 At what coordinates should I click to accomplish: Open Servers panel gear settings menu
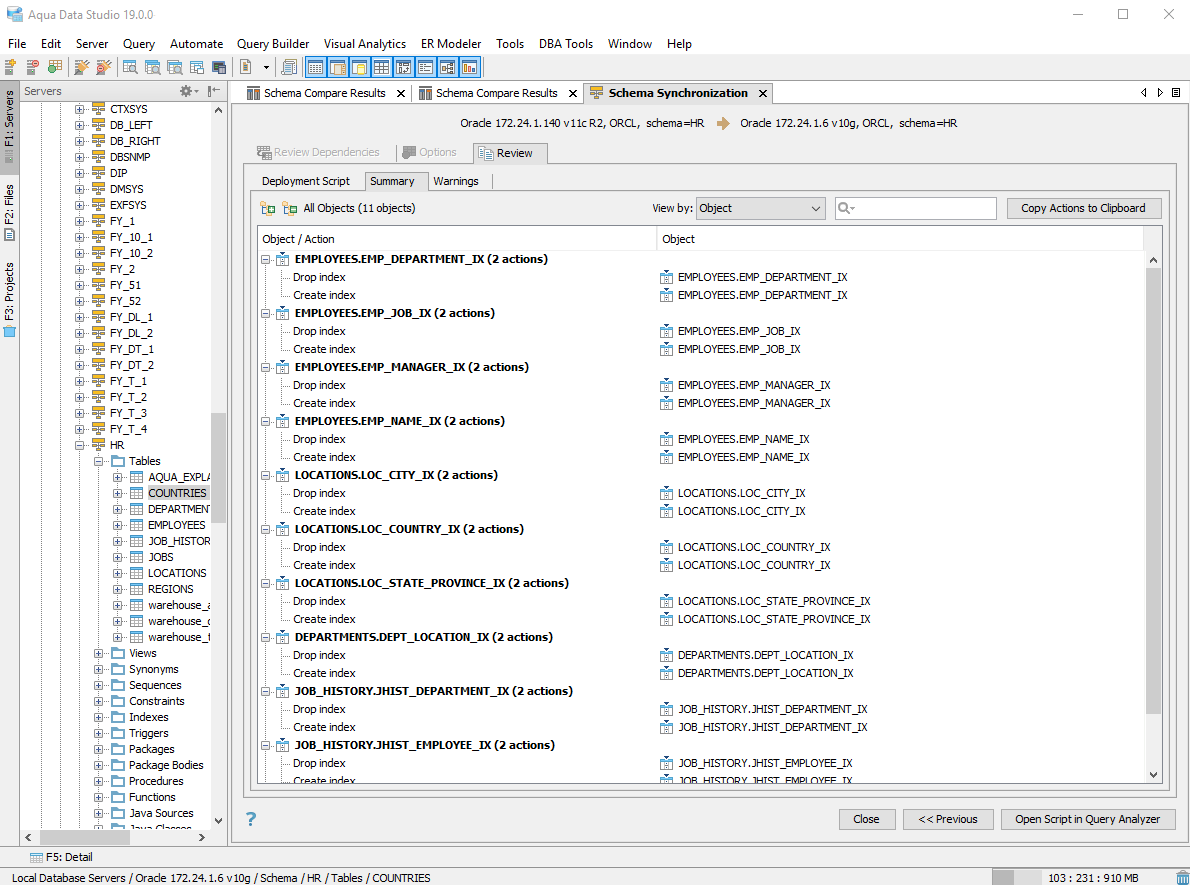tap(187, 91)
